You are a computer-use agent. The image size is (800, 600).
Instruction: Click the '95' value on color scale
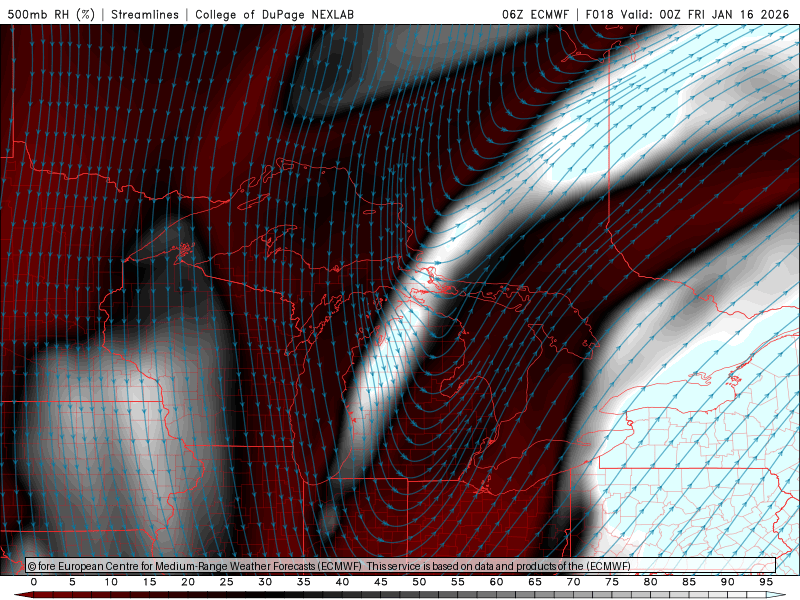(766, 582)
